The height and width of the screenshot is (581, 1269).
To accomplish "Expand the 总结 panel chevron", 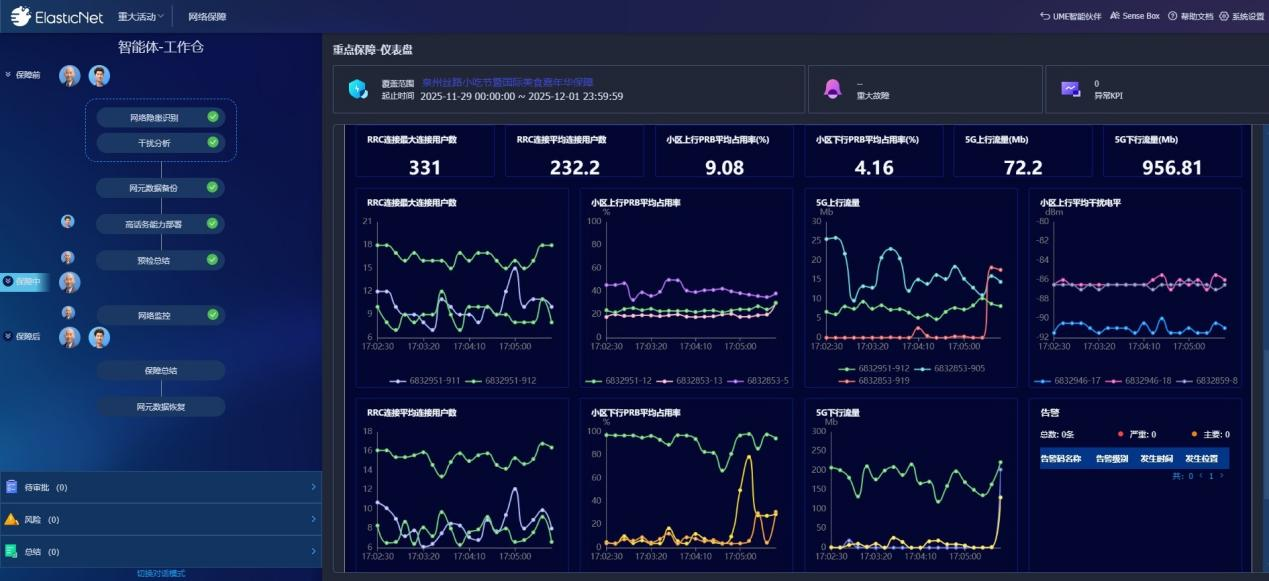I will tap(313, 551).
